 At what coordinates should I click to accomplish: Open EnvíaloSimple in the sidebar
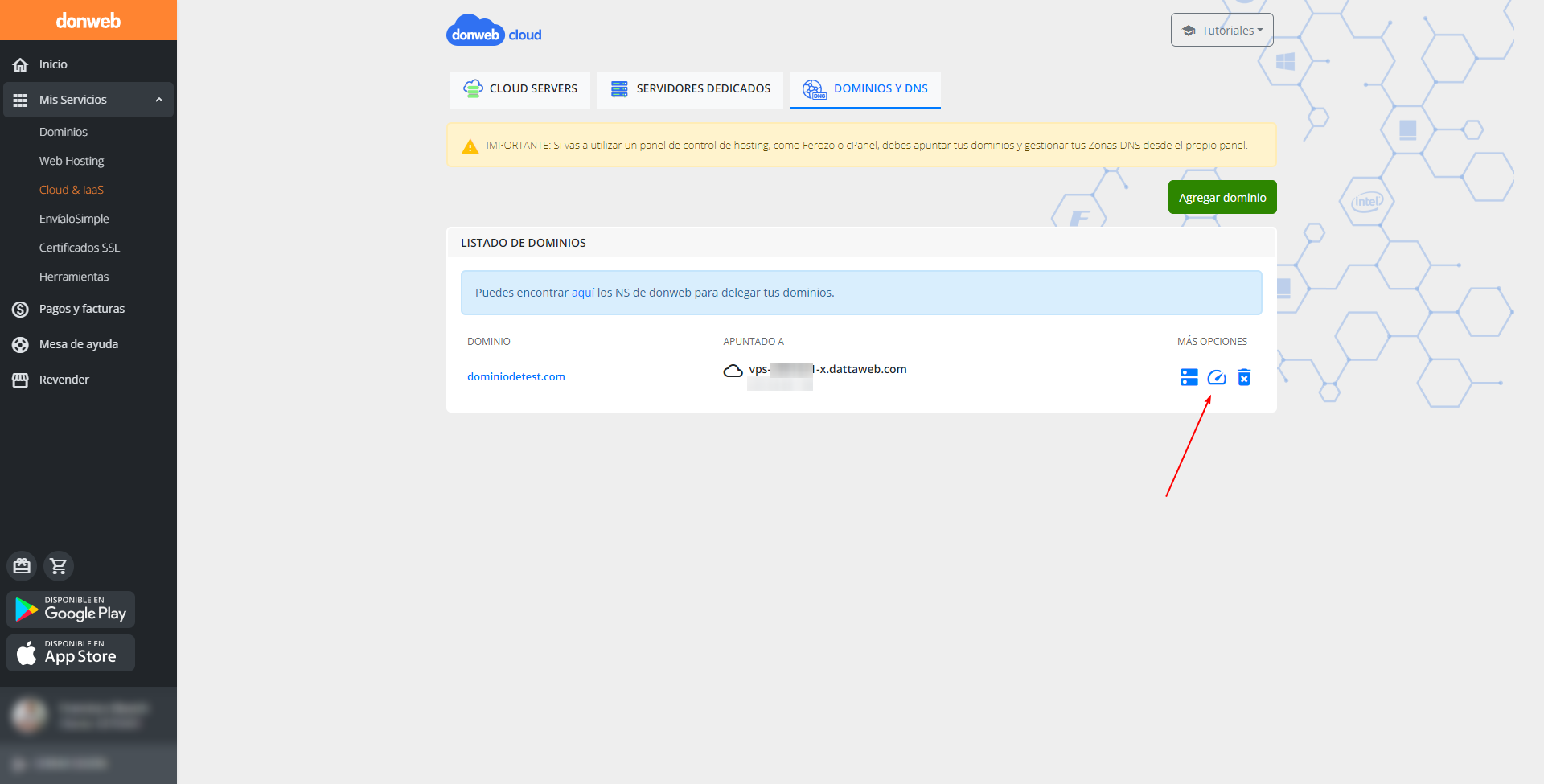click(x=74, y=219)
